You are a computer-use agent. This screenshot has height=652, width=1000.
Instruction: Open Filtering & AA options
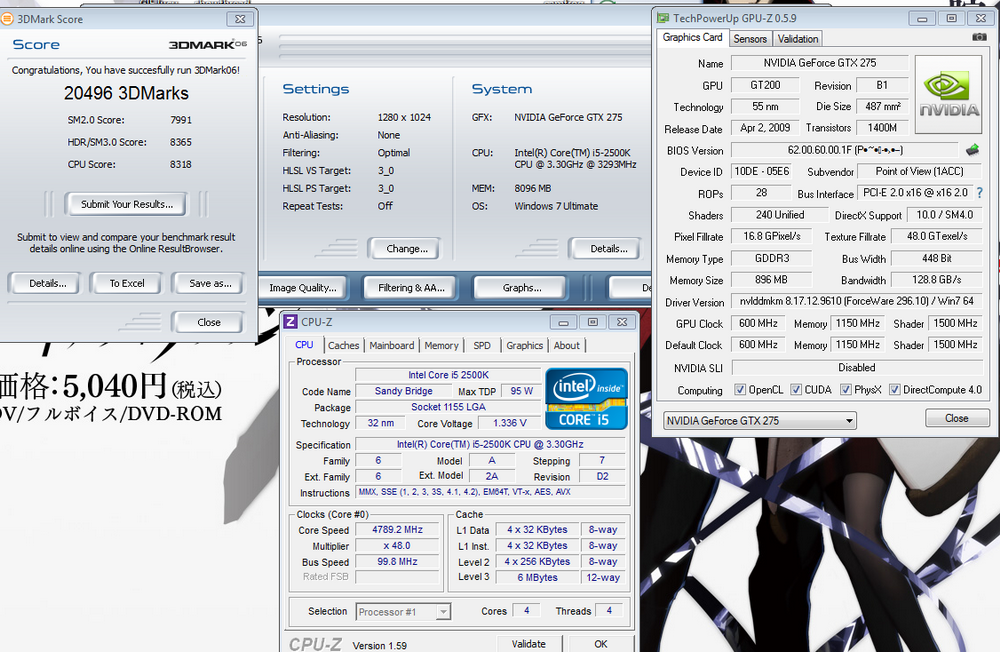[x=411, y=288]
